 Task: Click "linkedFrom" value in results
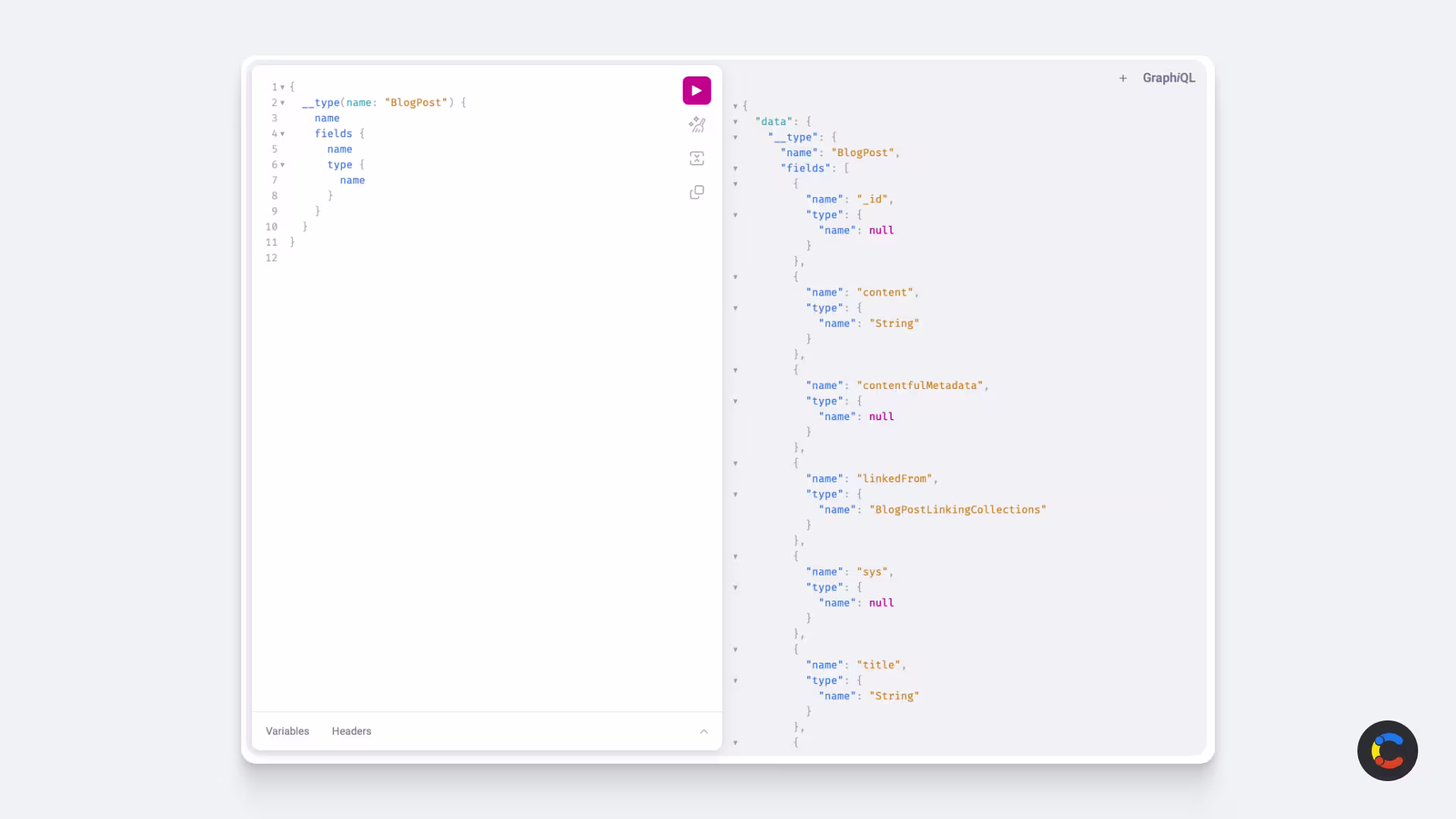(895, 479)
